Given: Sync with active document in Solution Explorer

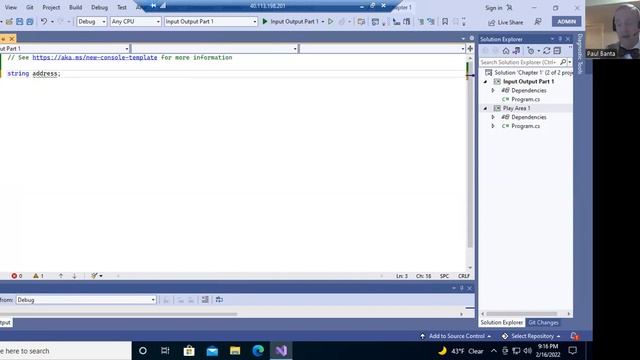Looking at the screenshot, I should 547,51.
